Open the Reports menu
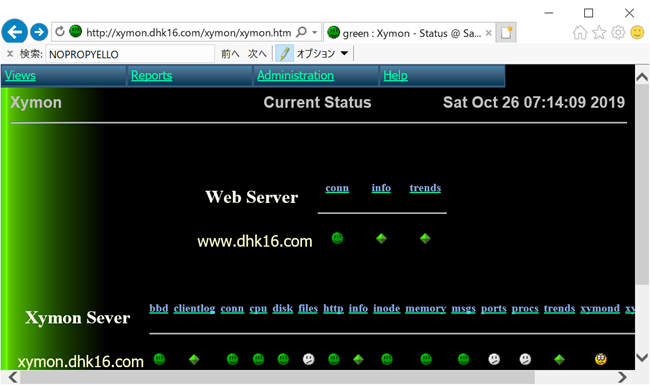650x385 pixels. coord(151,75)
